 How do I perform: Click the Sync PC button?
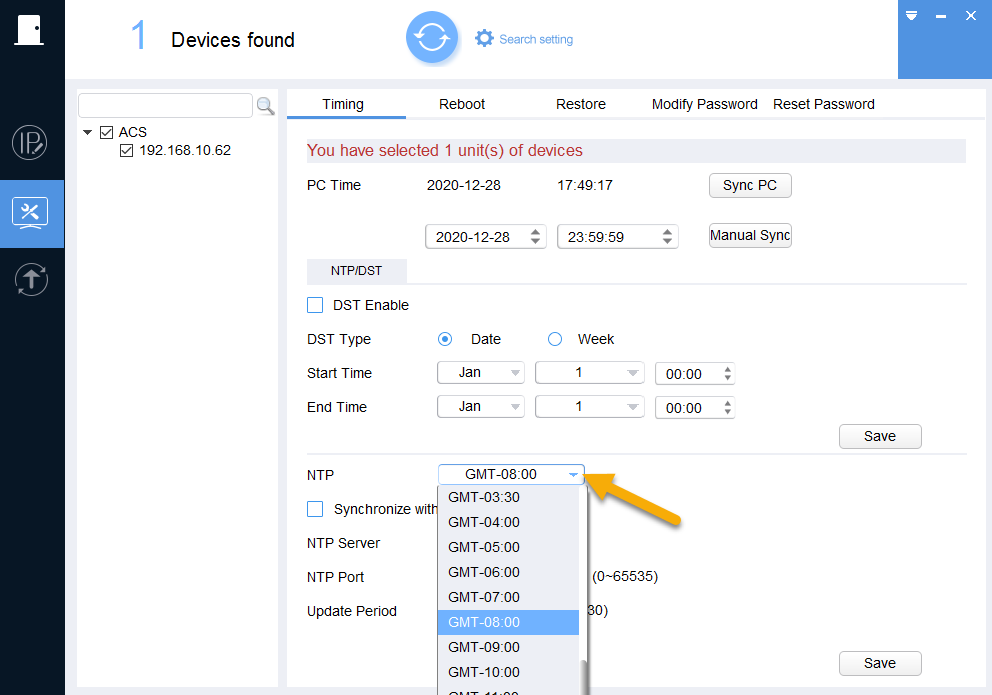750,185
